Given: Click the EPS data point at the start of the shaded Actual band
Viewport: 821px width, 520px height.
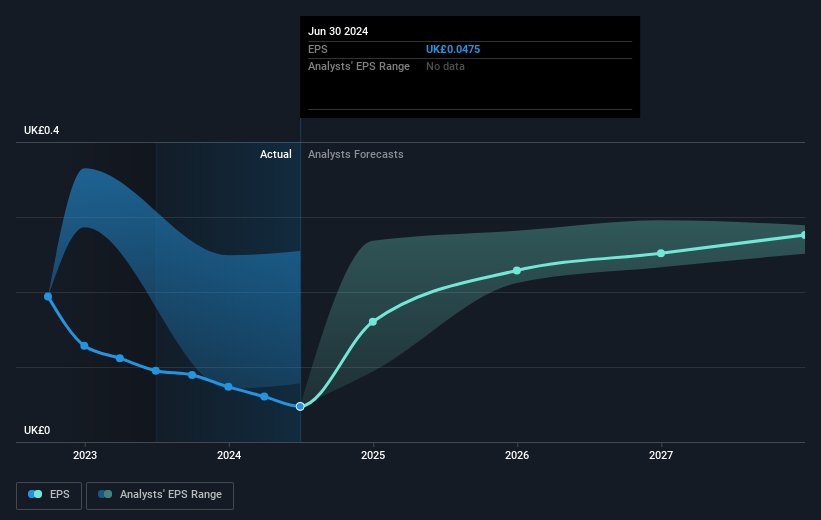Looking at the screenshot, I should pos(156,371).
